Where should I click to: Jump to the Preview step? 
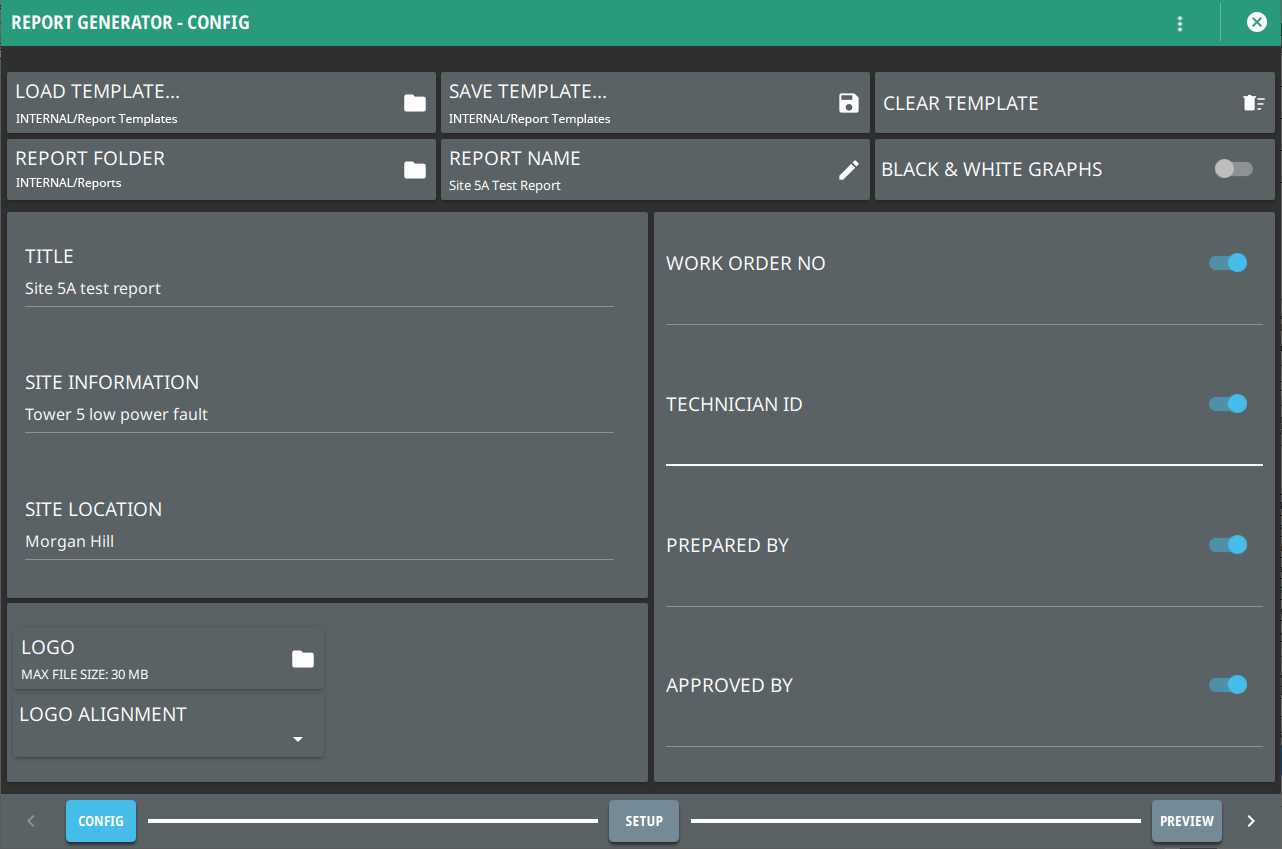[x=1186, y=821]
